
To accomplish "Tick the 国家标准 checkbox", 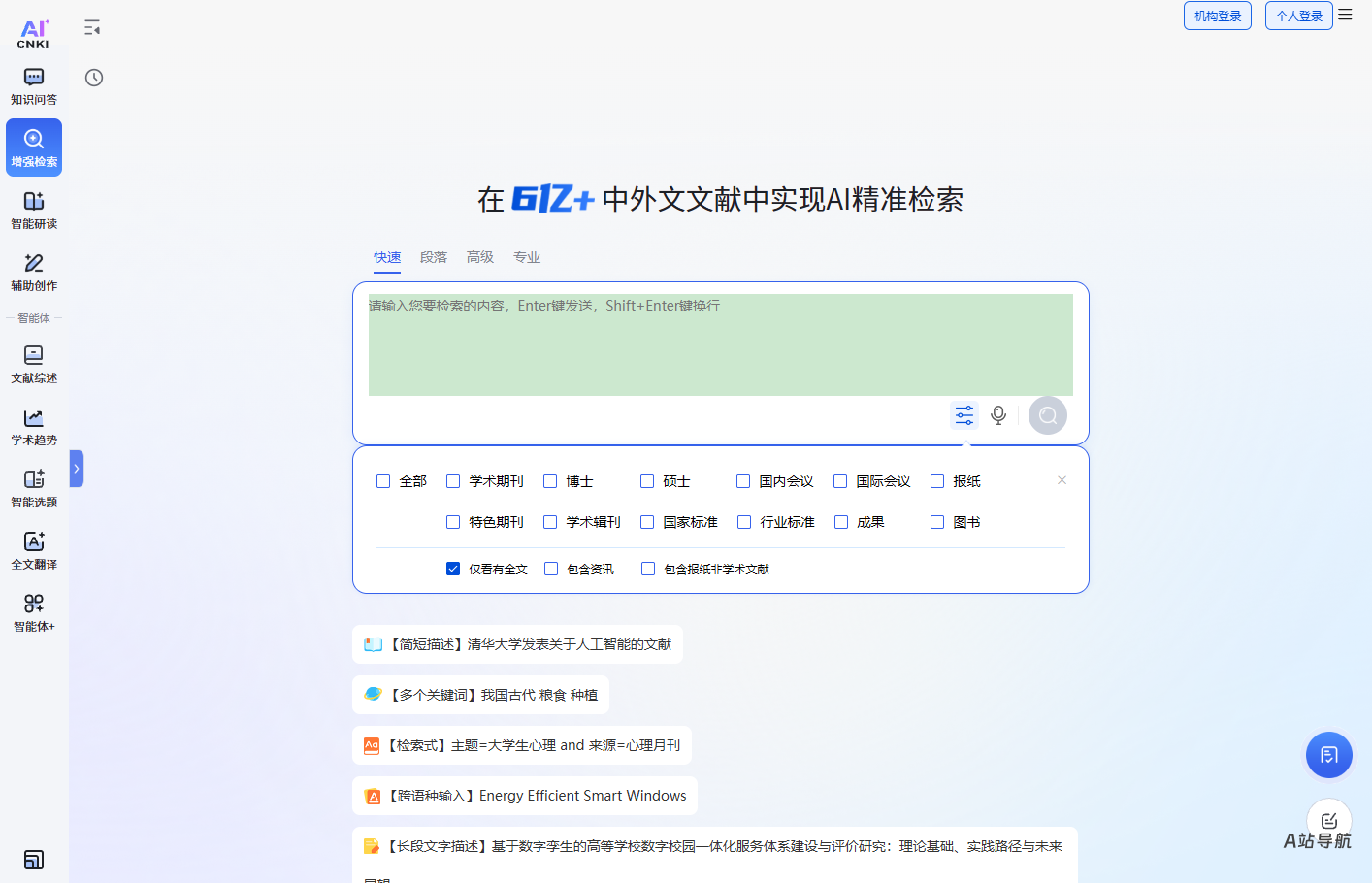I will [x=647, y=522].
